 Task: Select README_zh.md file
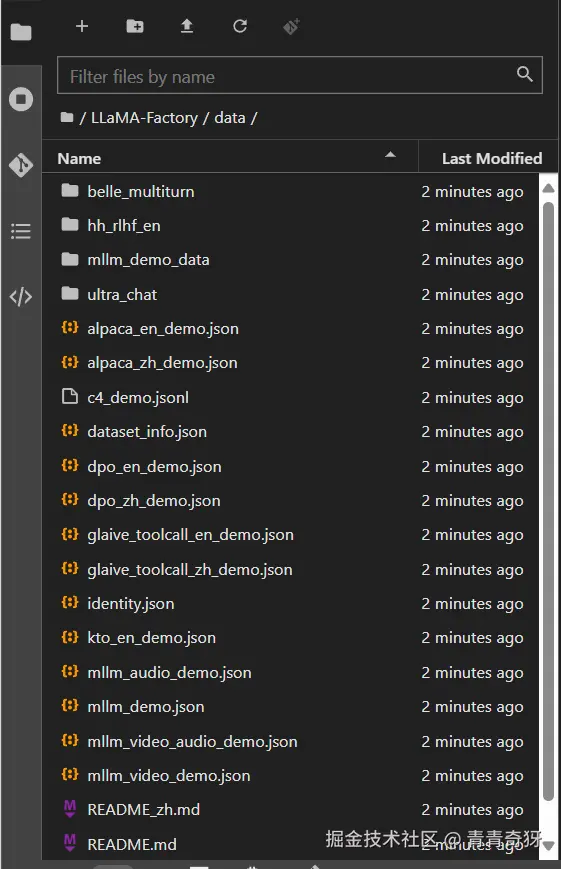(x=290, y=810)
